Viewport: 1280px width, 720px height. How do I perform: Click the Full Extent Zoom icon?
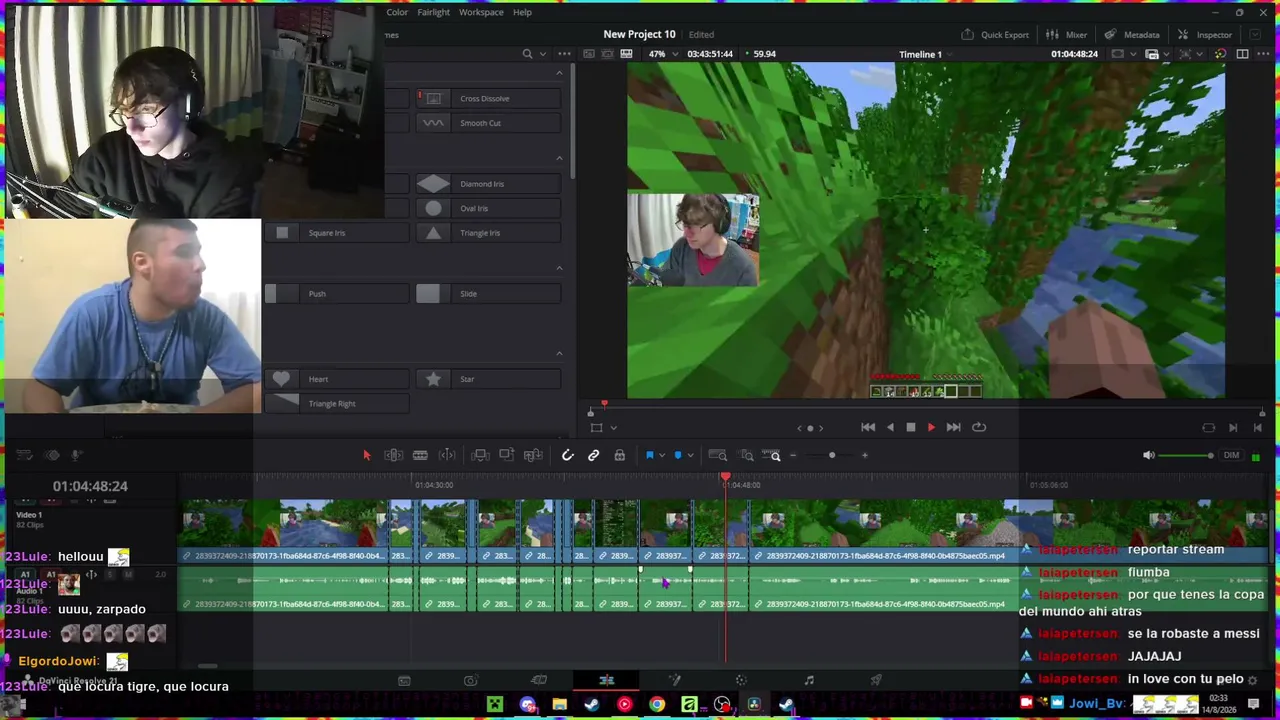[x=719, y=455]
